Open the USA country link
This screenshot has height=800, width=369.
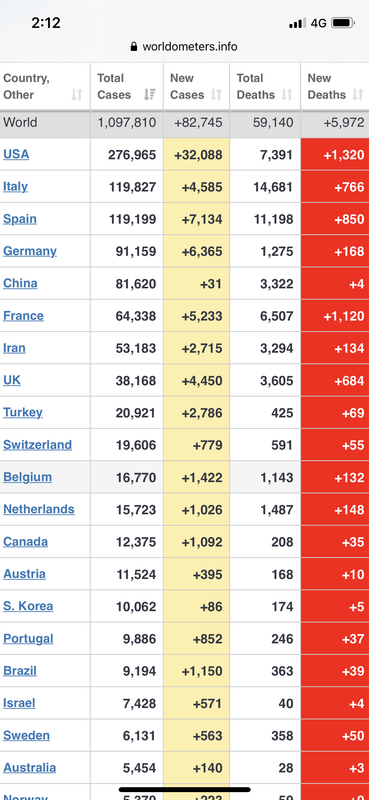16,154
